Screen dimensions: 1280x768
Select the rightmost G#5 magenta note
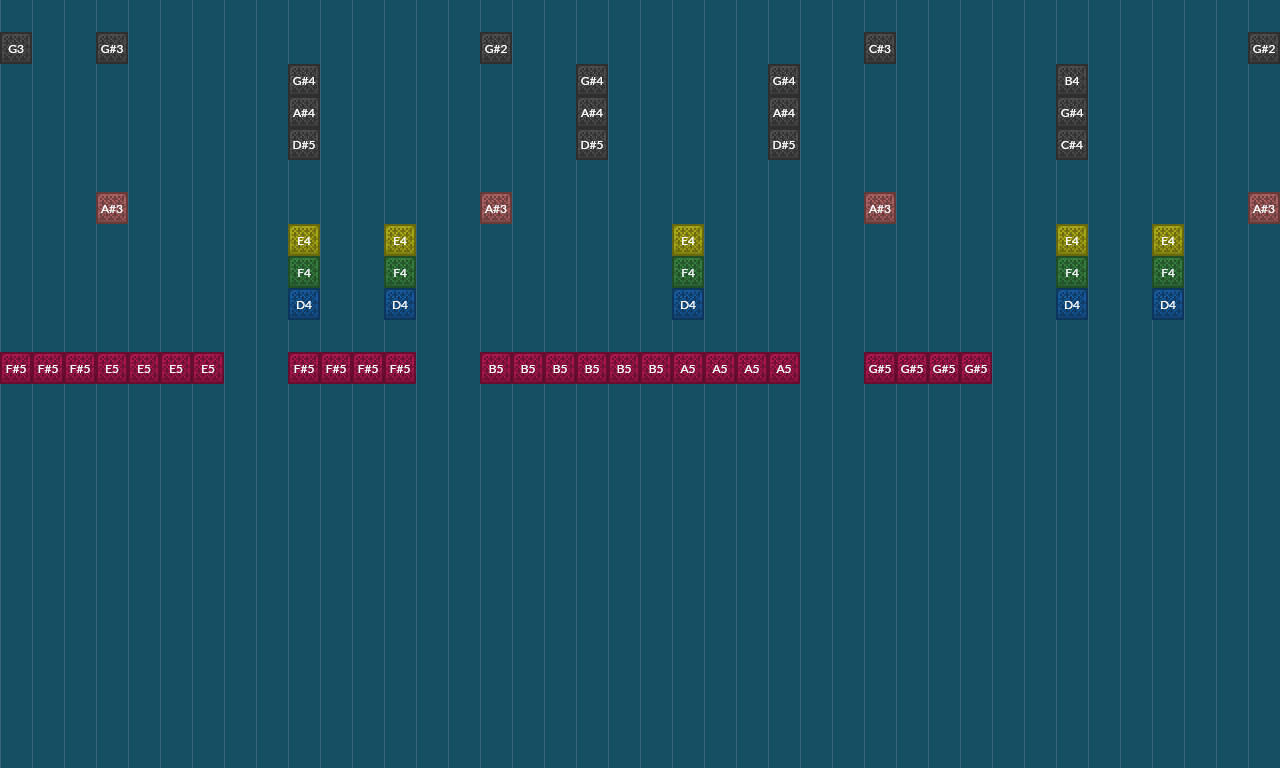click(976, 368)
